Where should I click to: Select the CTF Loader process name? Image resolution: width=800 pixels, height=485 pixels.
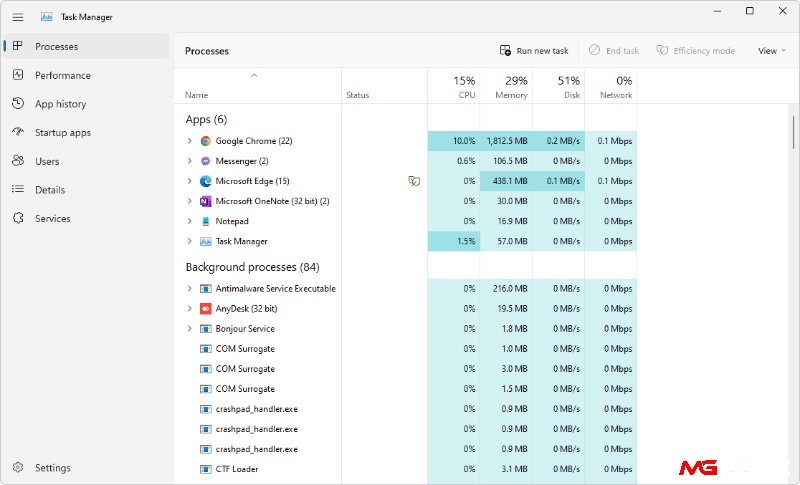237,469
